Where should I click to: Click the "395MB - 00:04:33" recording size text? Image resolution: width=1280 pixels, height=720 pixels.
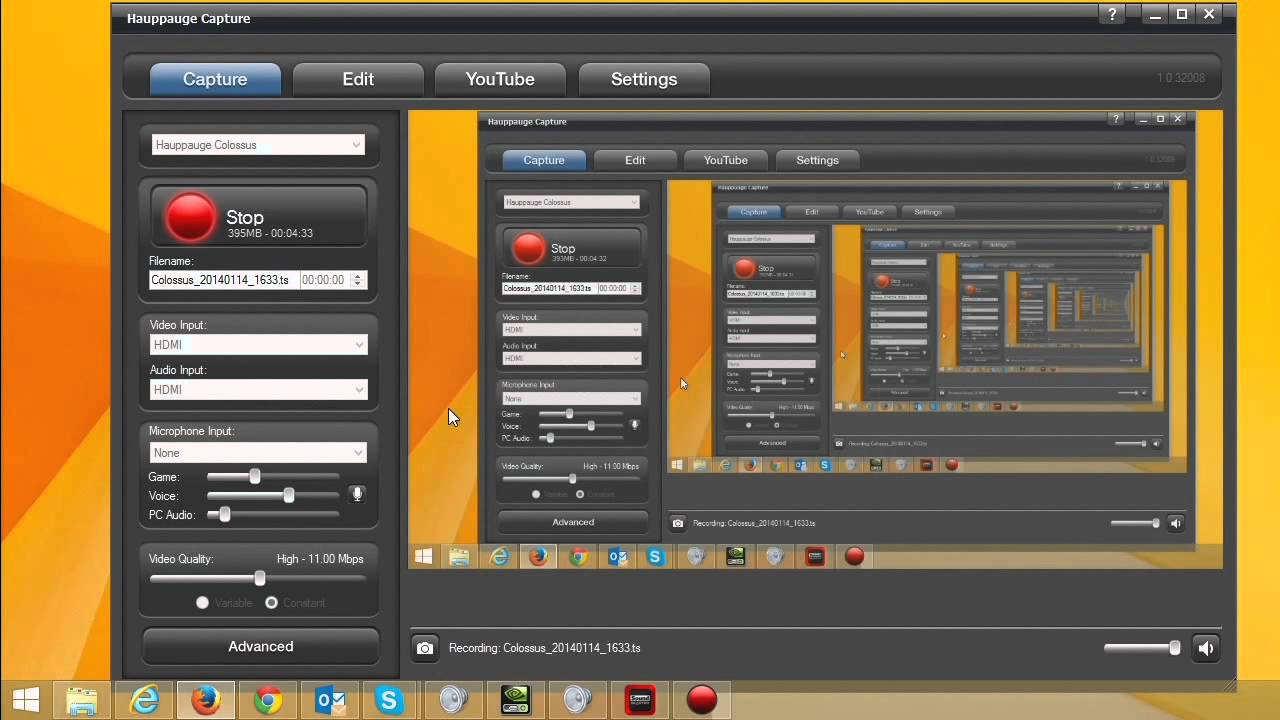(270, 233)
